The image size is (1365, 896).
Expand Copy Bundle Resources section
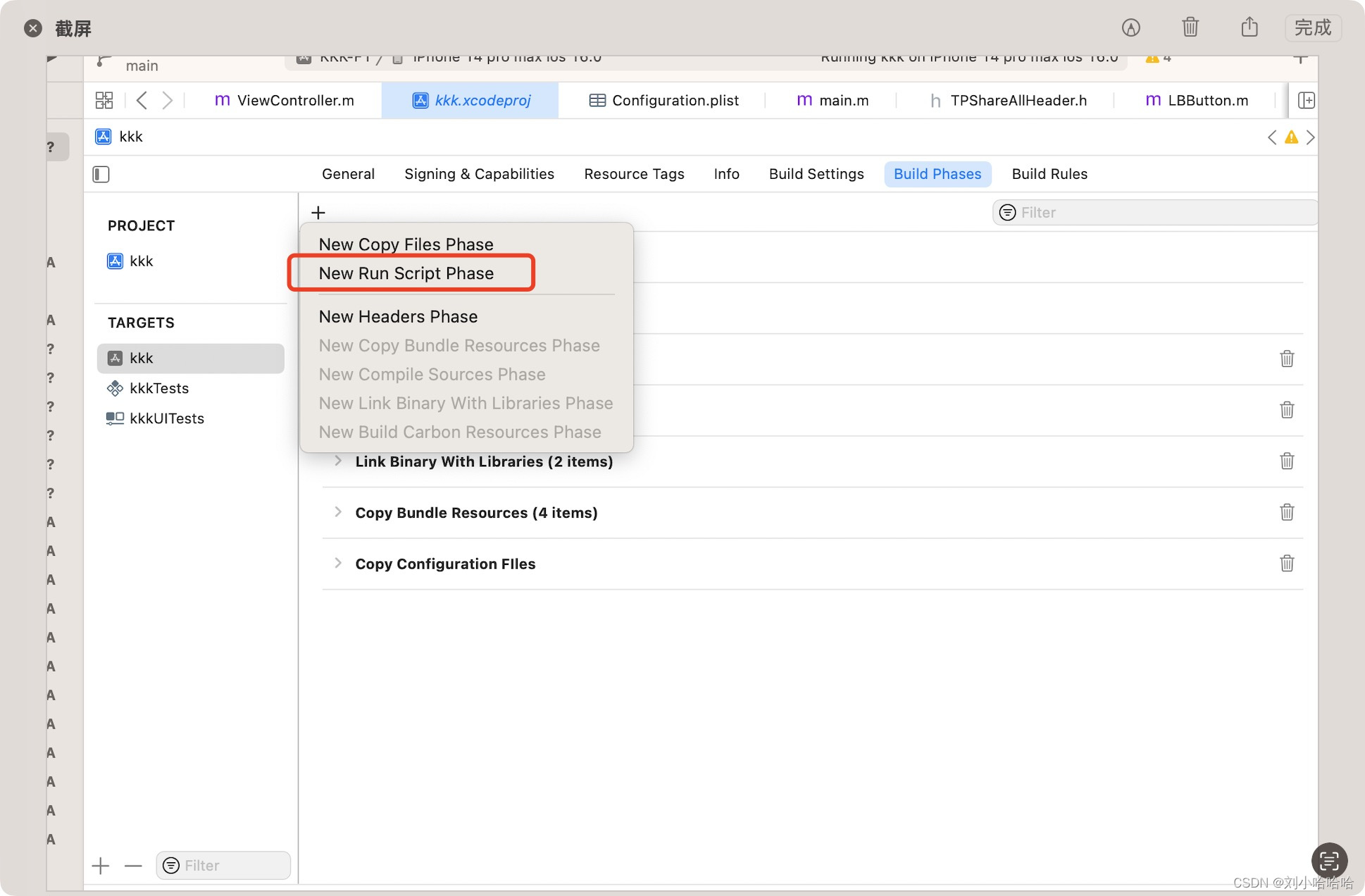tap(338, 511)
